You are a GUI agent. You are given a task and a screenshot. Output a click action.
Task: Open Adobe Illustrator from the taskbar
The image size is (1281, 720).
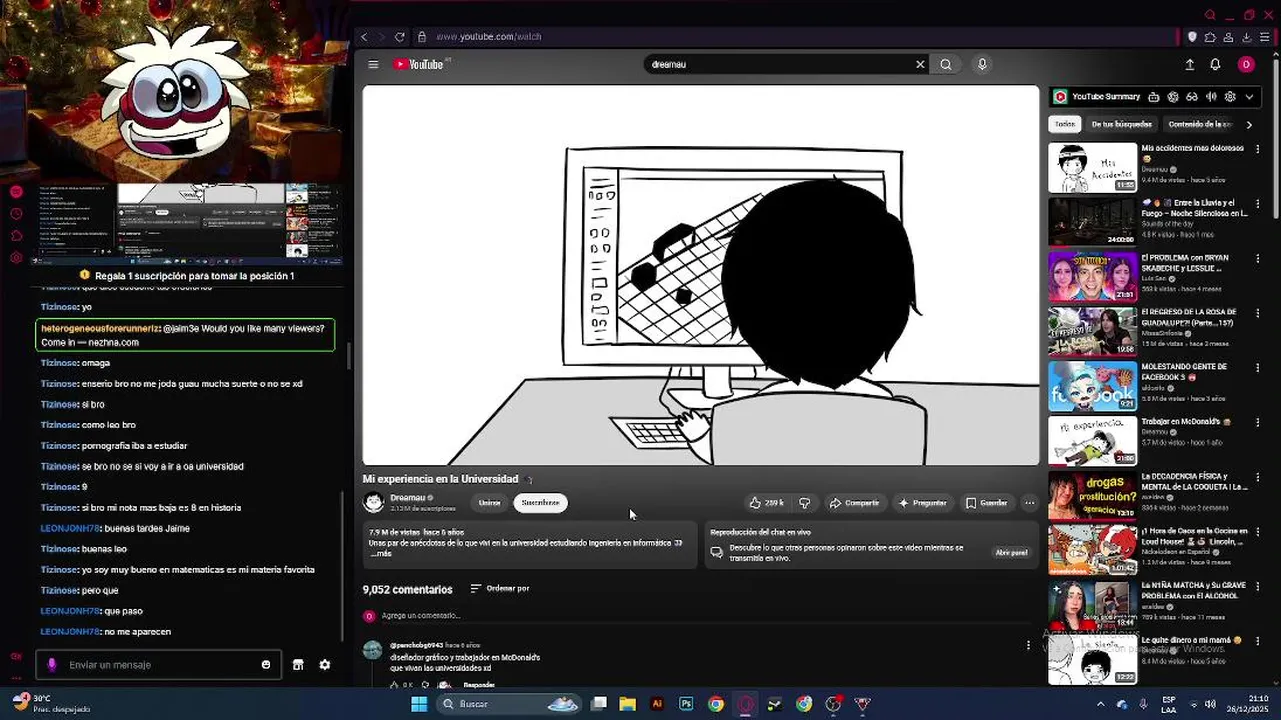click(x=657, y=704)
